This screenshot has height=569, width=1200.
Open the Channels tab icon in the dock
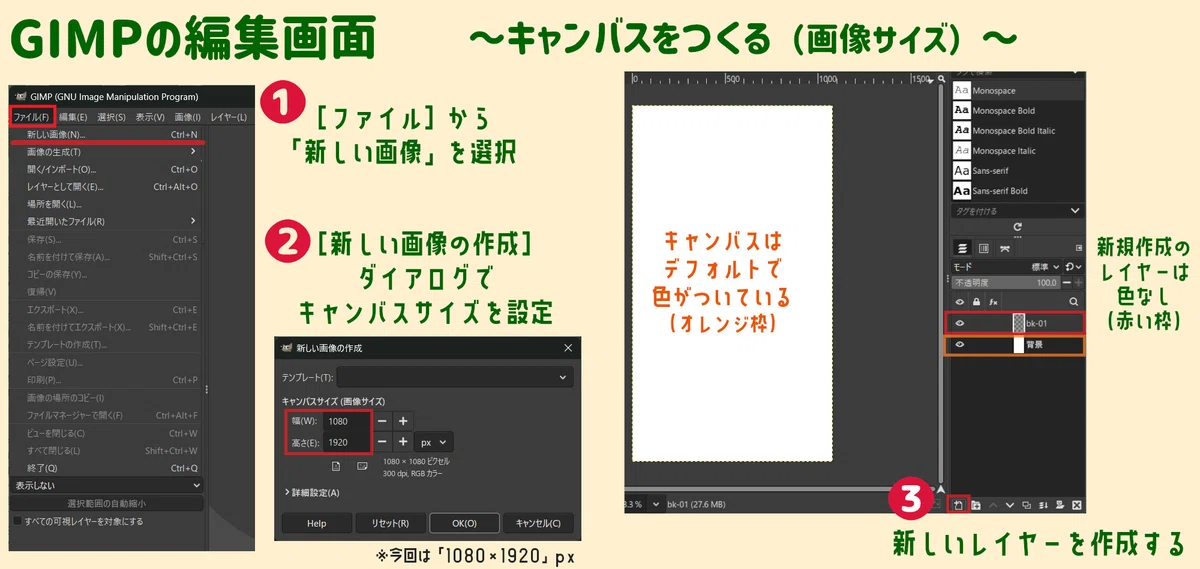tap(984, 248)
